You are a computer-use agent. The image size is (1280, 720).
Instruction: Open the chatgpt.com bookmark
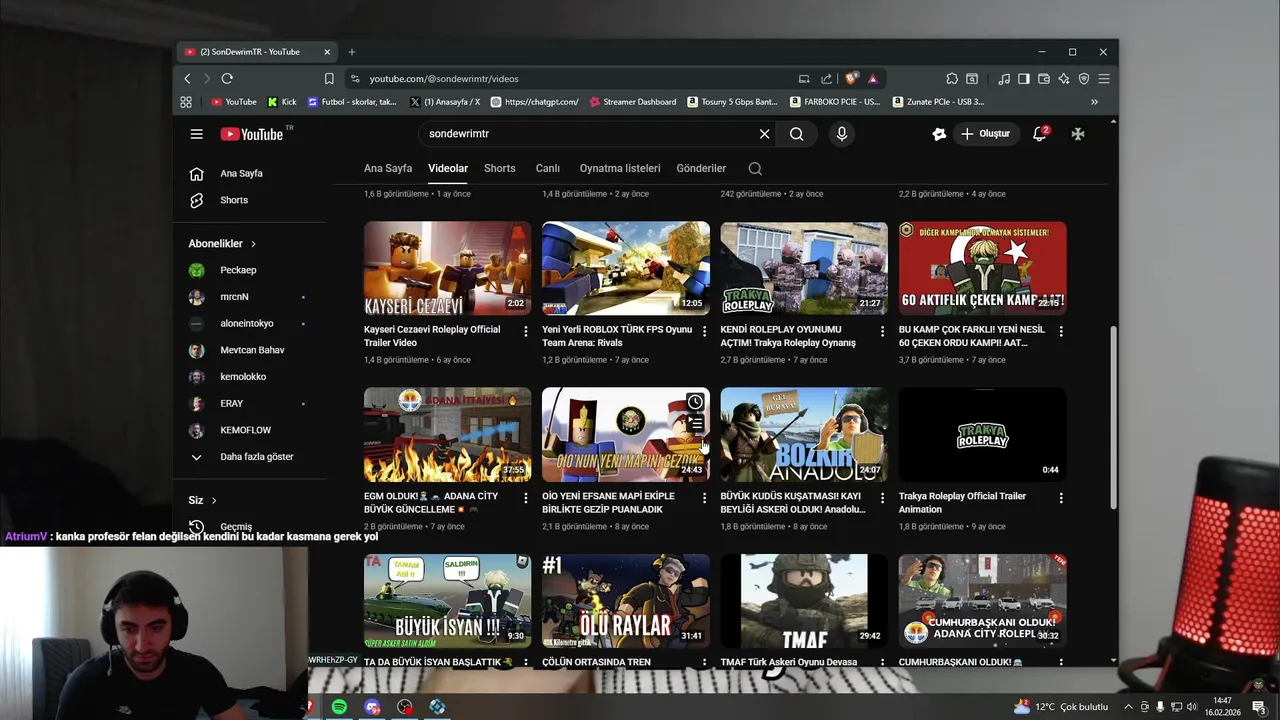point(535,102)
